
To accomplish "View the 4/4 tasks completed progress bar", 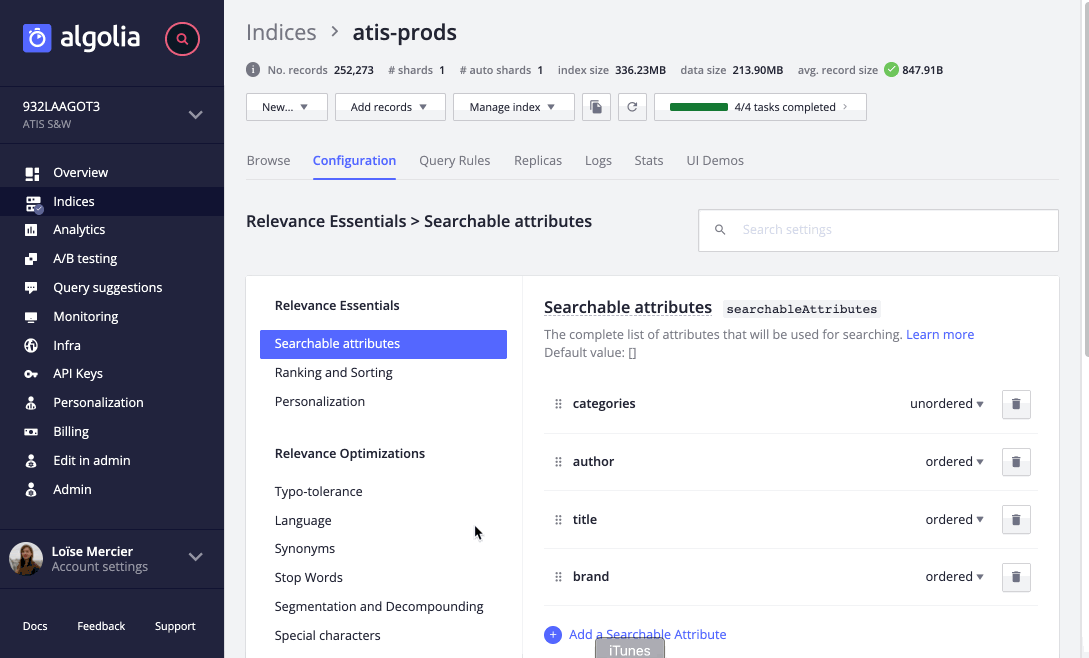I will coord(760,107).
